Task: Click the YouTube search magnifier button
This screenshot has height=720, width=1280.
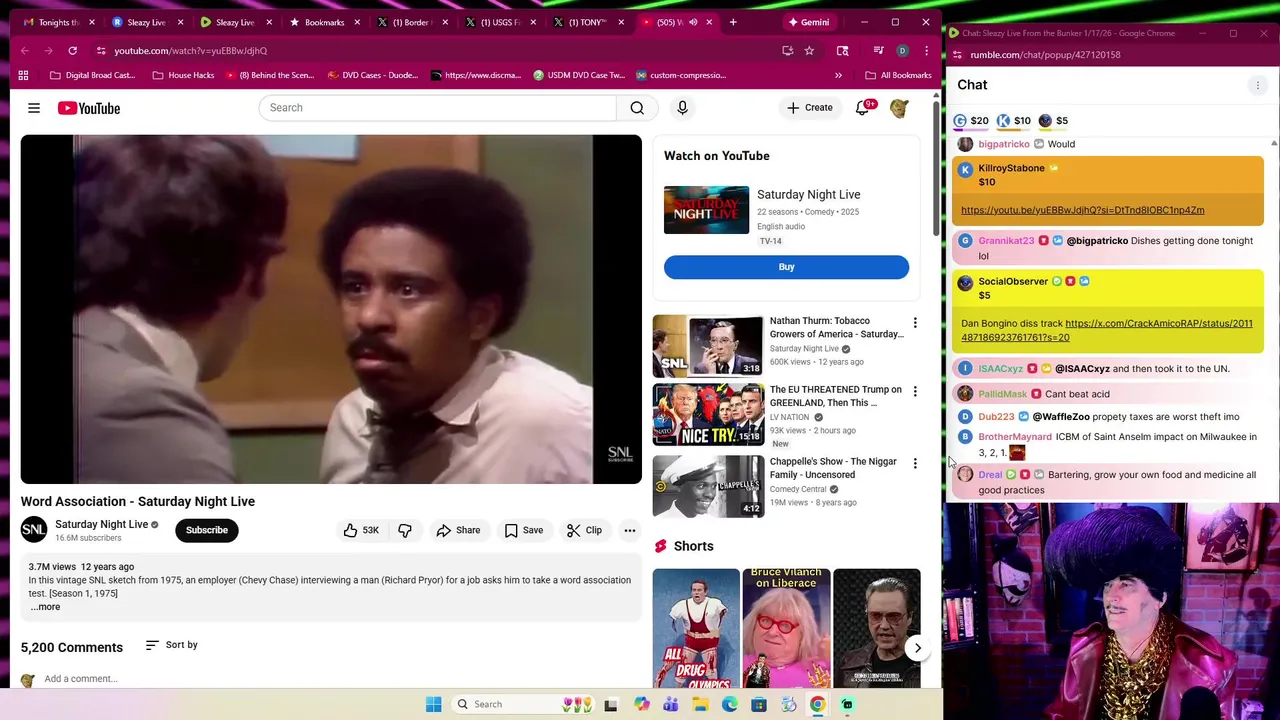Action: 637,108
